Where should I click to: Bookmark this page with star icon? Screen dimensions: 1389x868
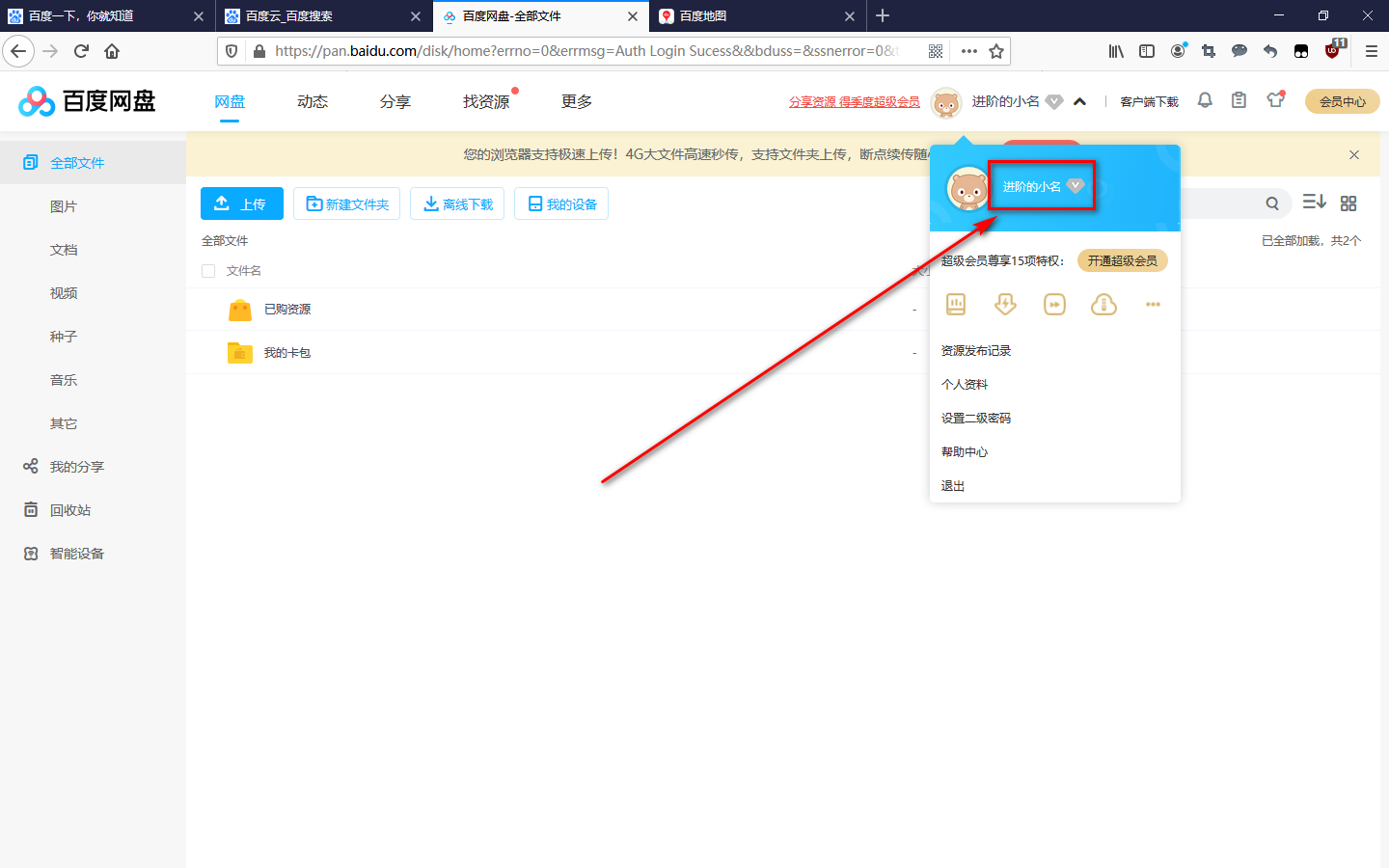pyautogui.click(x=996, y=51)
